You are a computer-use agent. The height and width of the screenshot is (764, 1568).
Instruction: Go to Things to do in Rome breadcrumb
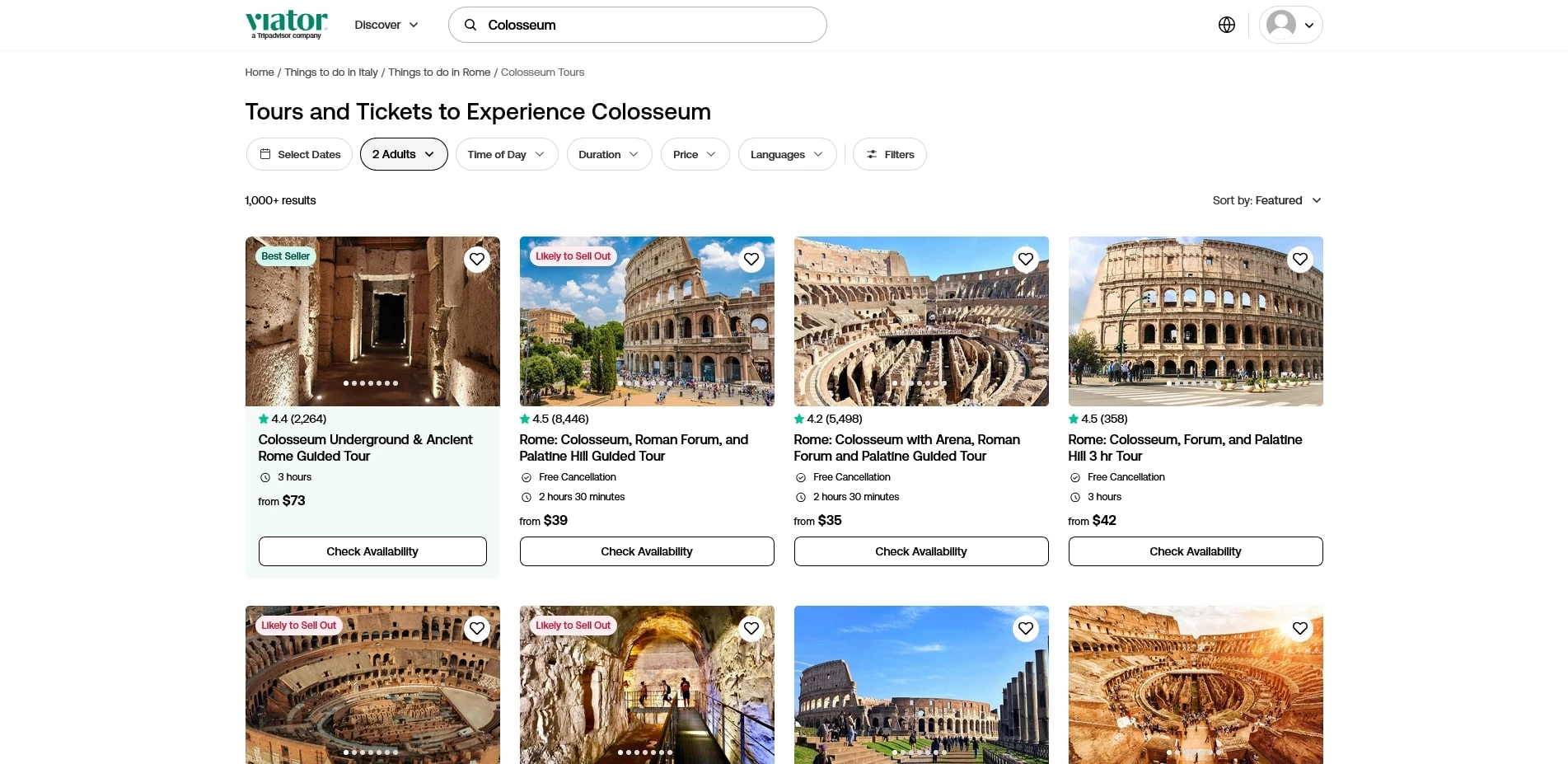pos(439,73)
